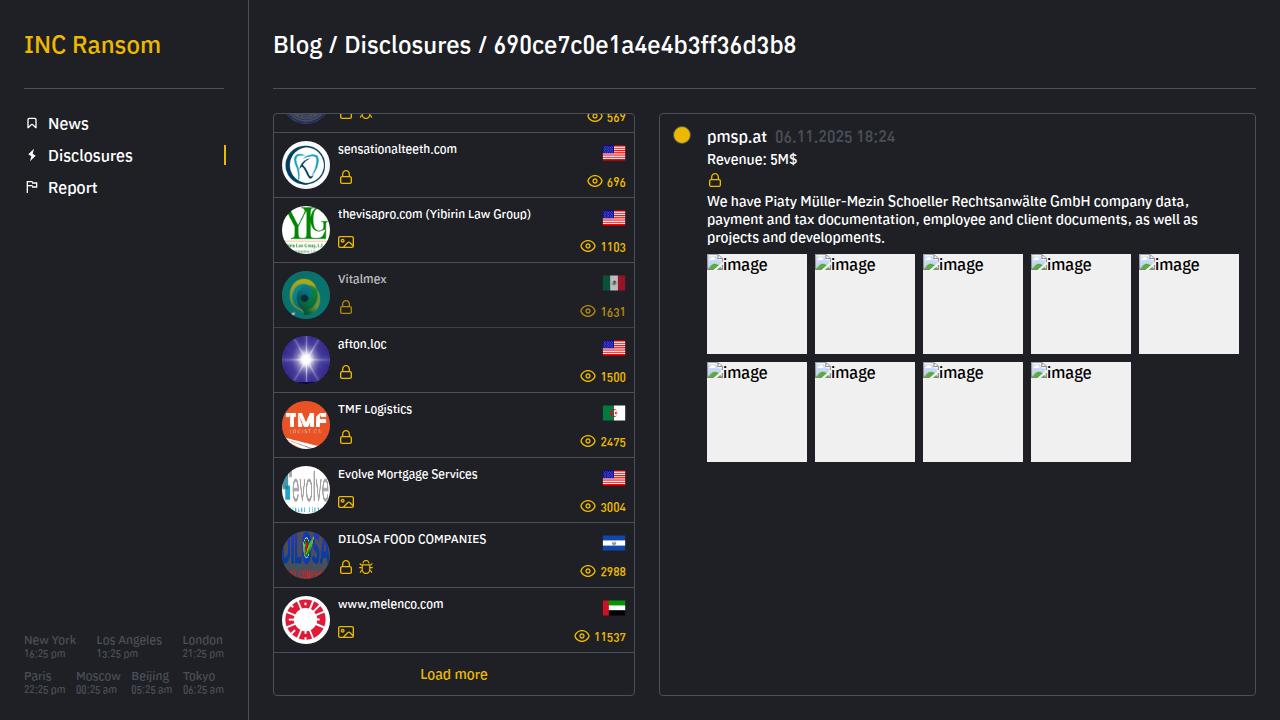Viewport: 1280px width, 720px height.
Task: Click the eye icon beside 11537 views
Action: pyautogui.click(x=582, y=637)
